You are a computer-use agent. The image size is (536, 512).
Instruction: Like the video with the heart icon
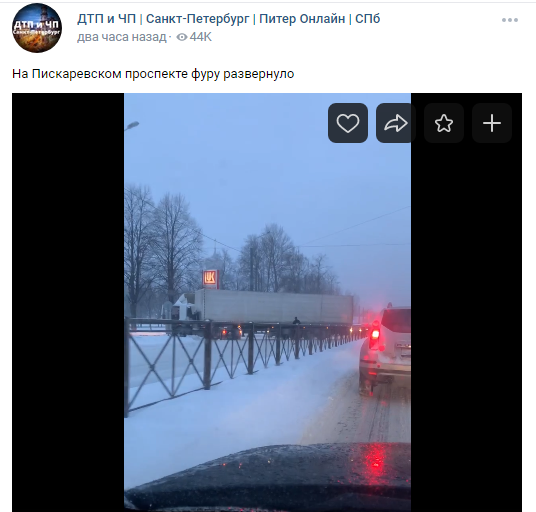(x=348, y=123)
